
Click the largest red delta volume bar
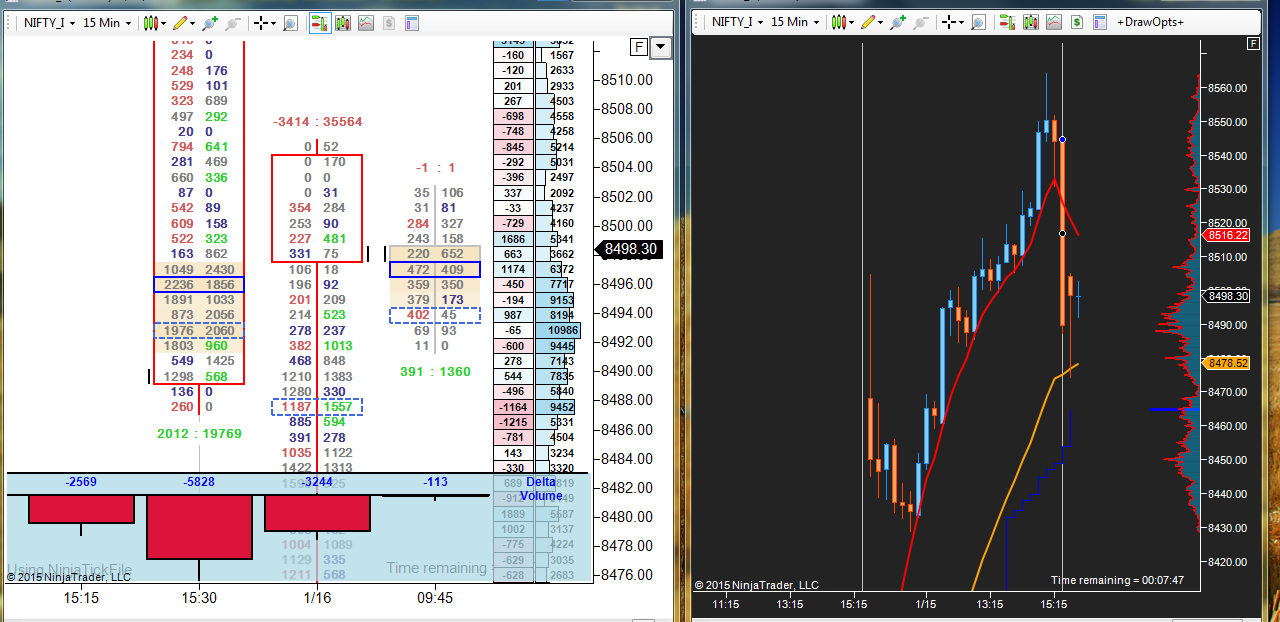coord(199,526)
